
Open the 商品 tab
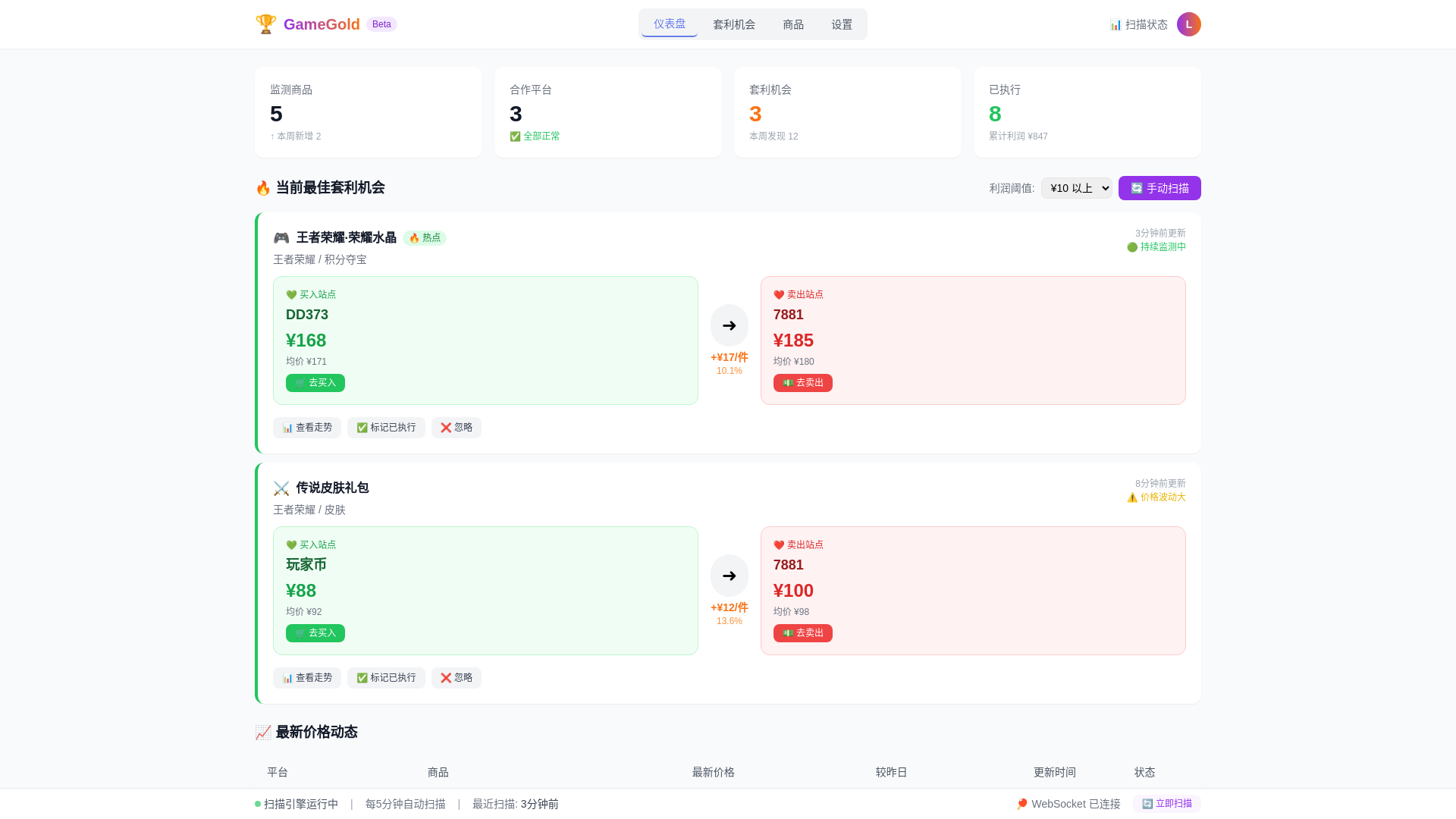[x=792, y=24]
